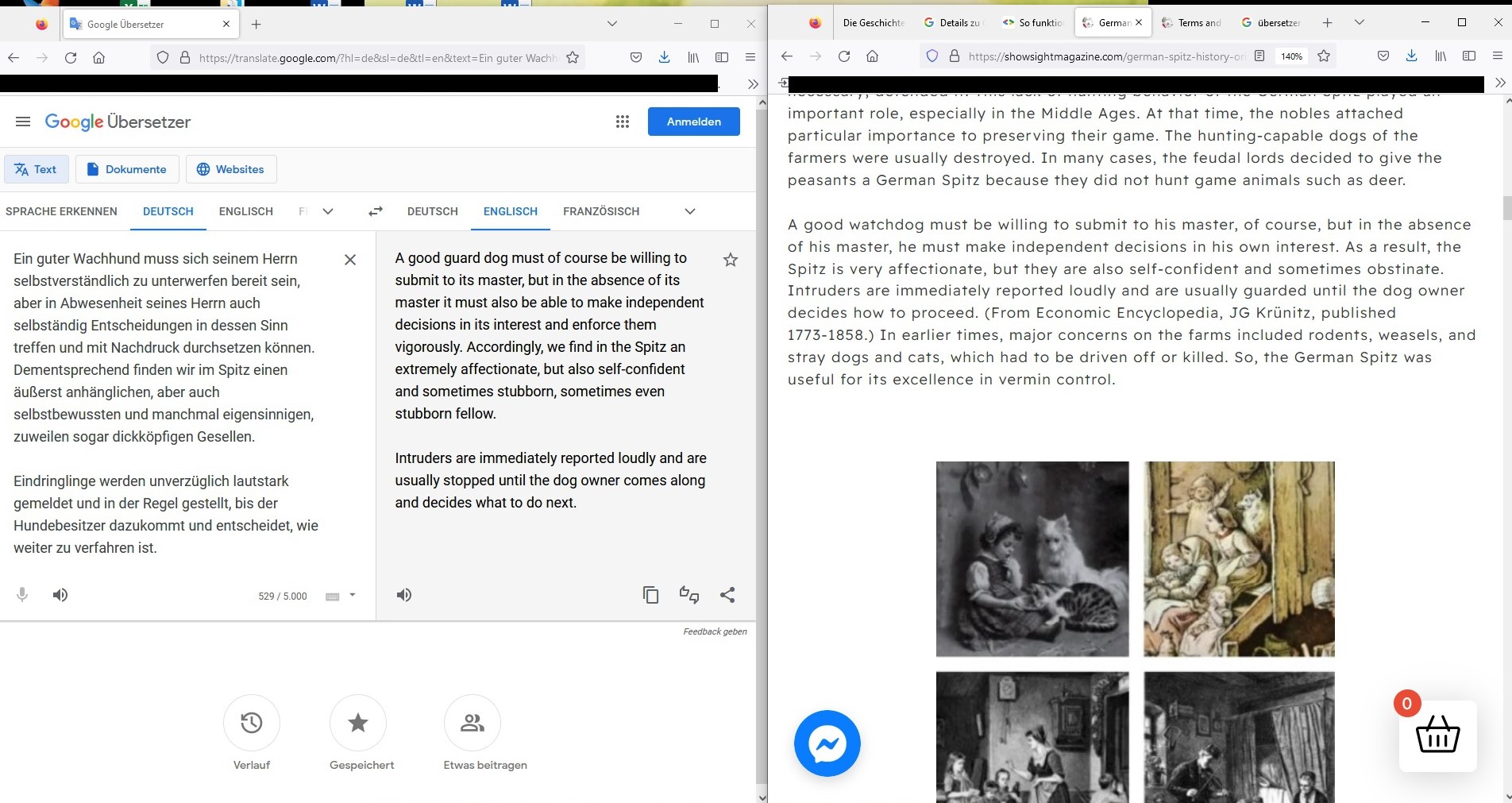The height and width of the screenshot is (803, 1512).
Task: Rate this translation icon
Action: click(x=689, y=595)
